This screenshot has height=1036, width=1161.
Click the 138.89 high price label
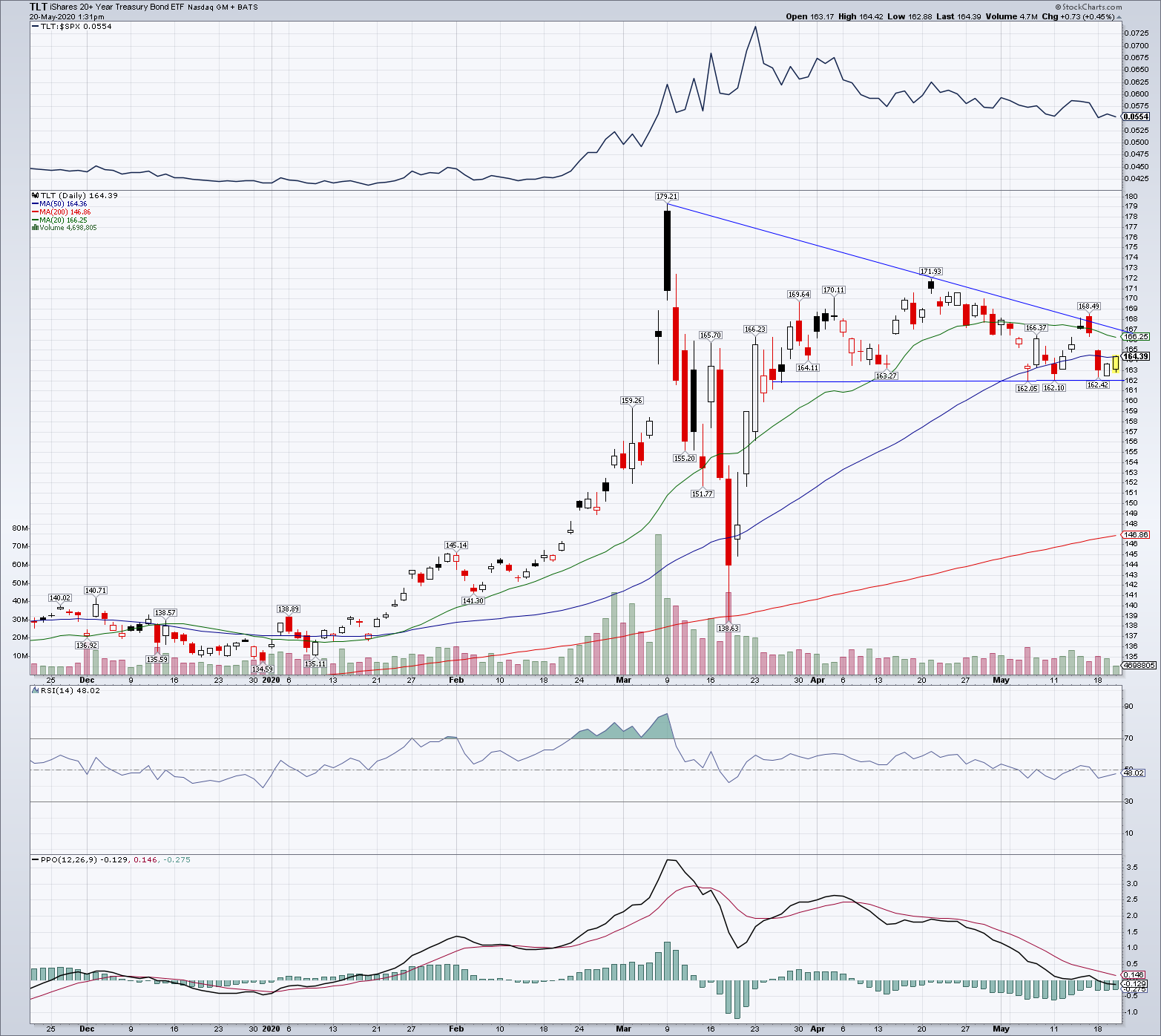[x=289, y=609]
